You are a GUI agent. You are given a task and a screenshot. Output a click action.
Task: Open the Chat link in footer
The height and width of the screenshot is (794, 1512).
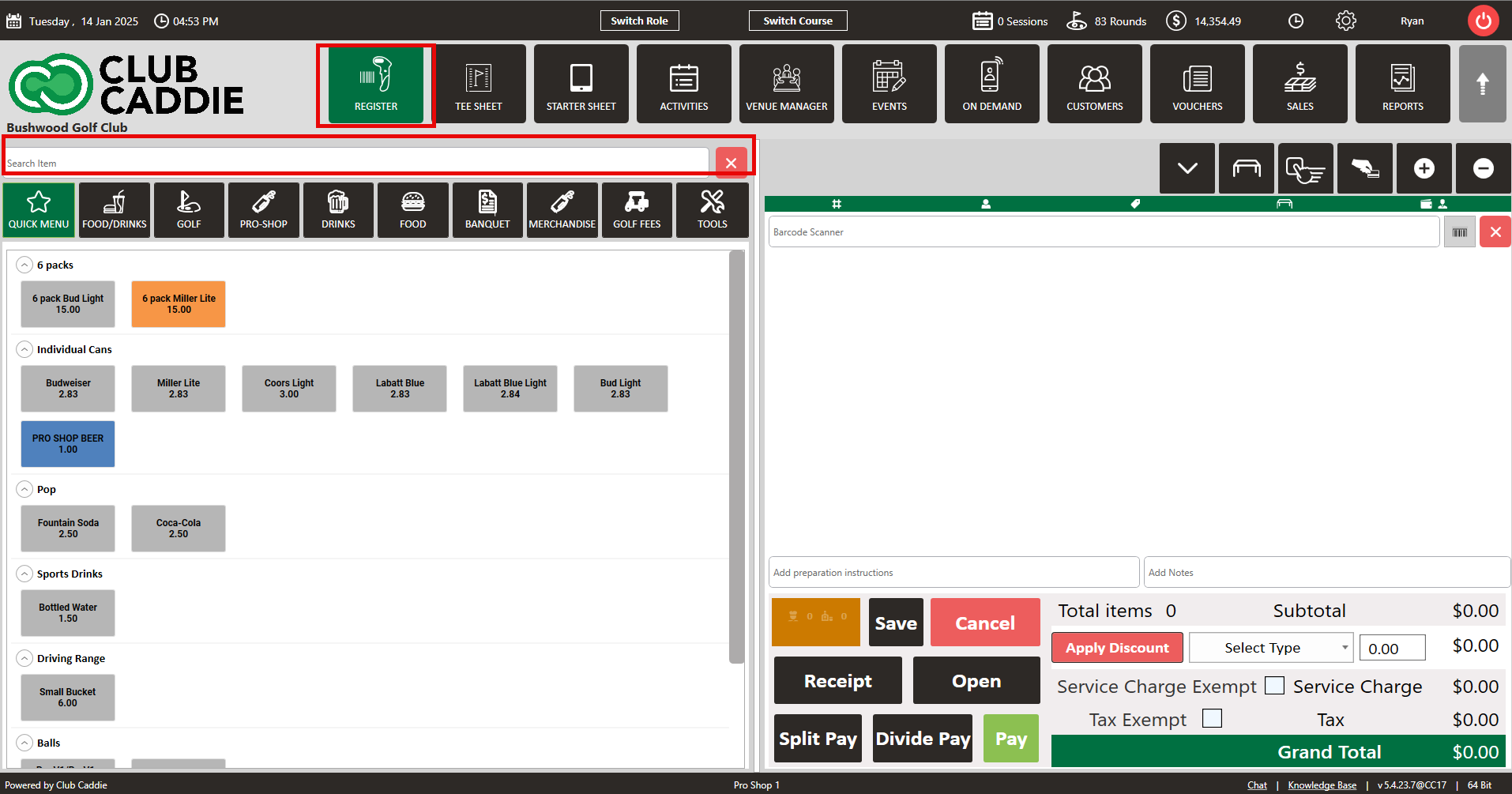[1257, 785]
